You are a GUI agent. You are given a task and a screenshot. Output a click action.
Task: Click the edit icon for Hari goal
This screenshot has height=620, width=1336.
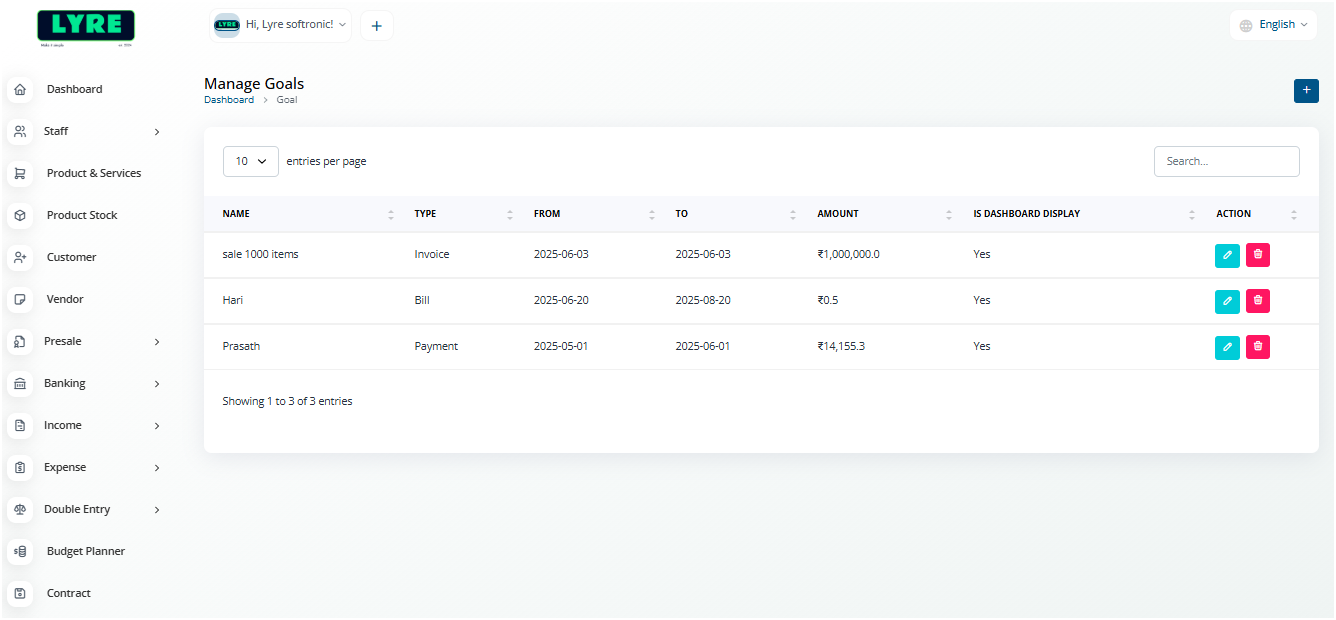[x=1227, y=301]
